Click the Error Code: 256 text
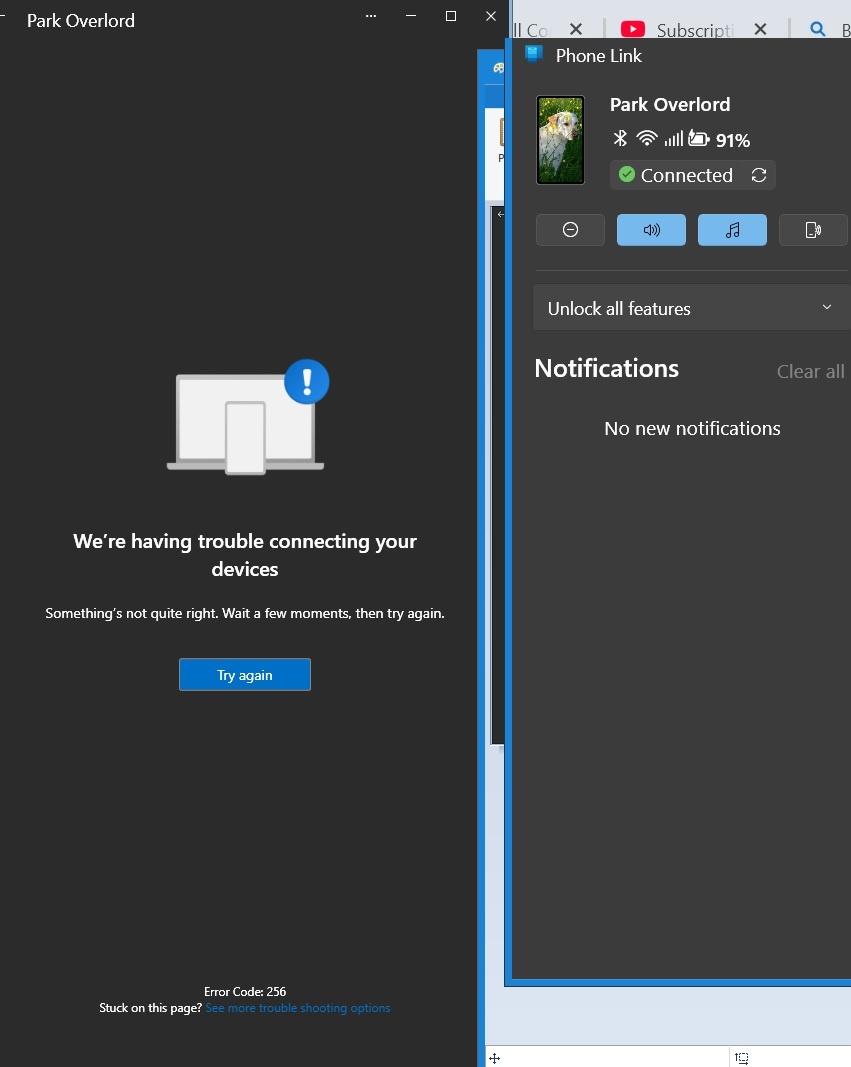The image size is (851, 1067). 245,991
